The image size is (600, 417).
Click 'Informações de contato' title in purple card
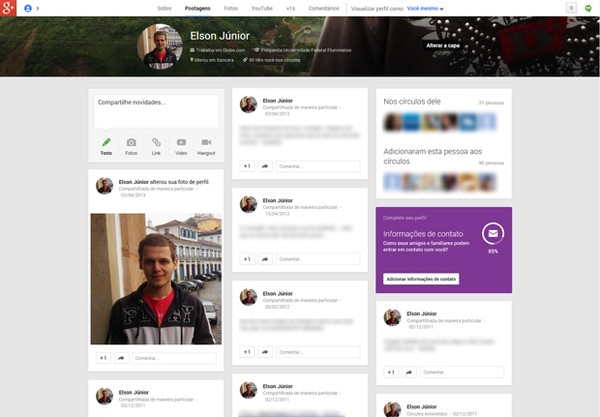tap(423, 234)
